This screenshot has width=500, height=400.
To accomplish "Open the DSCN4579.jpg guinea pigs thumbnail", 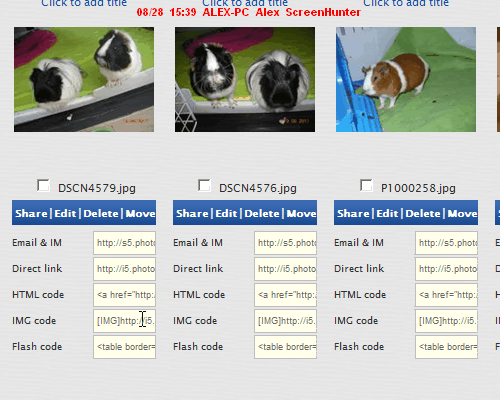I will click(84, 79).
